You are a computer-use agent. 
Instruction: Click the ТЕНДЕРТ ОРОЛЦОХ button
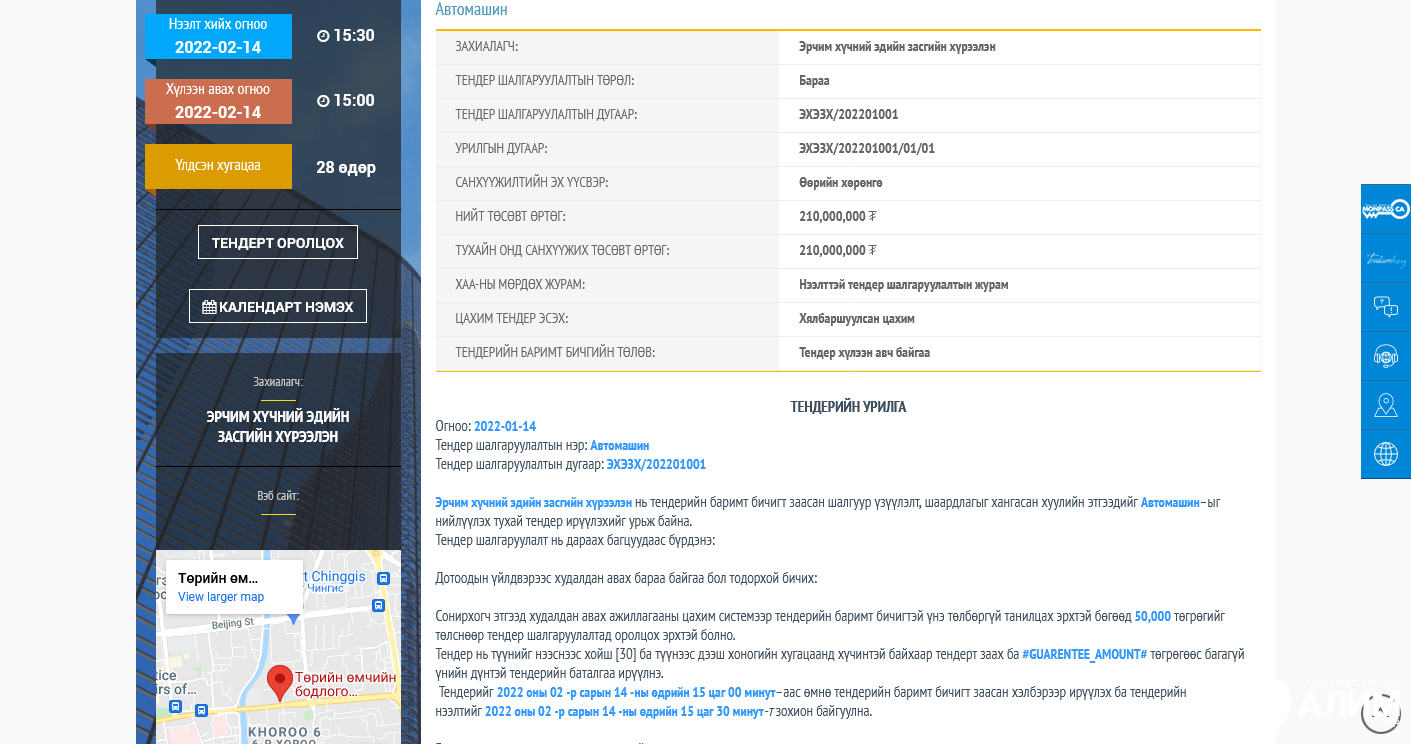[278, 242]
